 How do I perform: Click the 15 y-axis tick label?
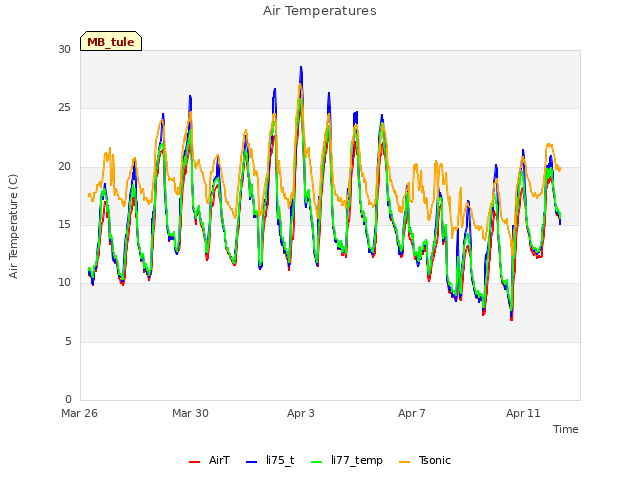(x=64, y=224)
